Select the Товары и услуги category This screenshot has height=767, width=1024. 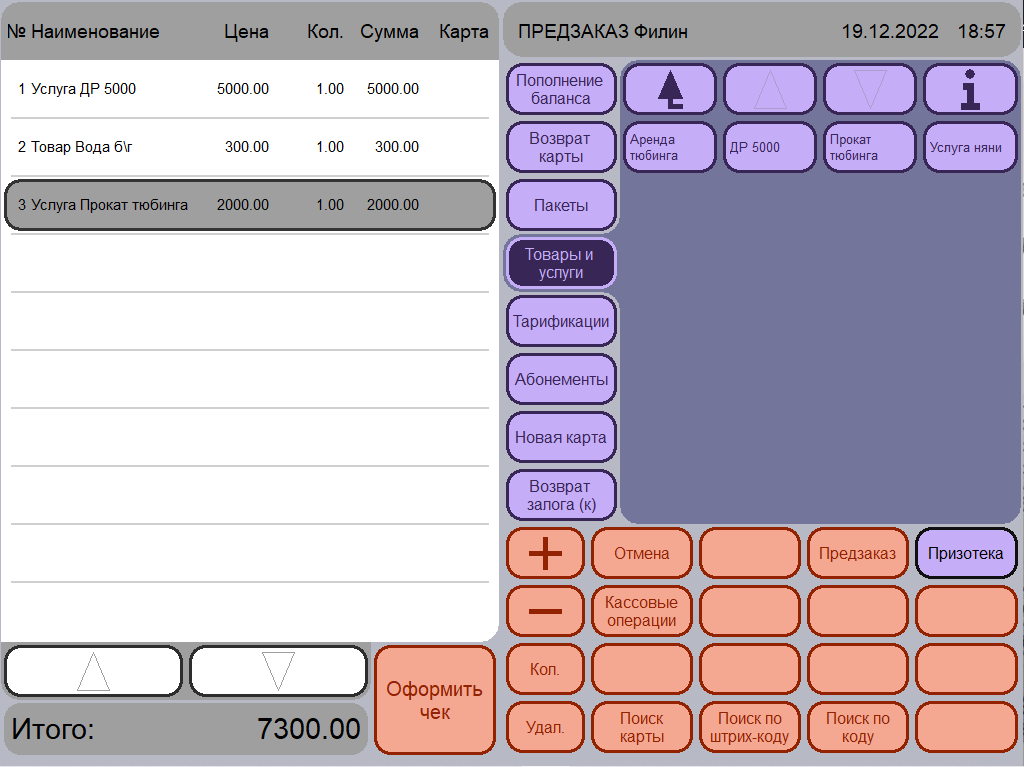point(561,263)
